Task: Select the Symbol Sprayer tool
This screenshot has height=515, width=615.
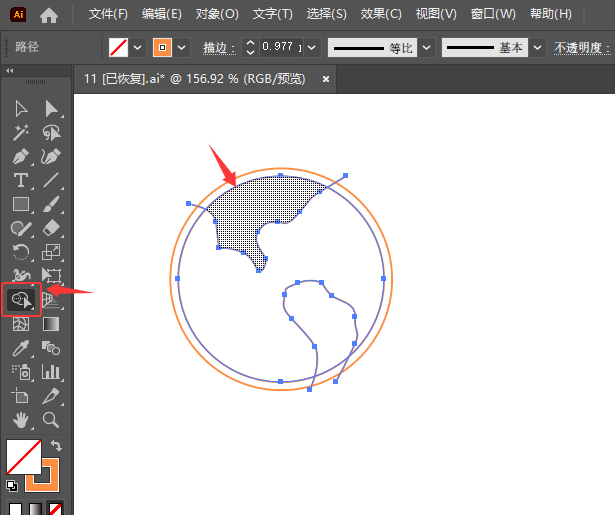Action: coord(21,372)
